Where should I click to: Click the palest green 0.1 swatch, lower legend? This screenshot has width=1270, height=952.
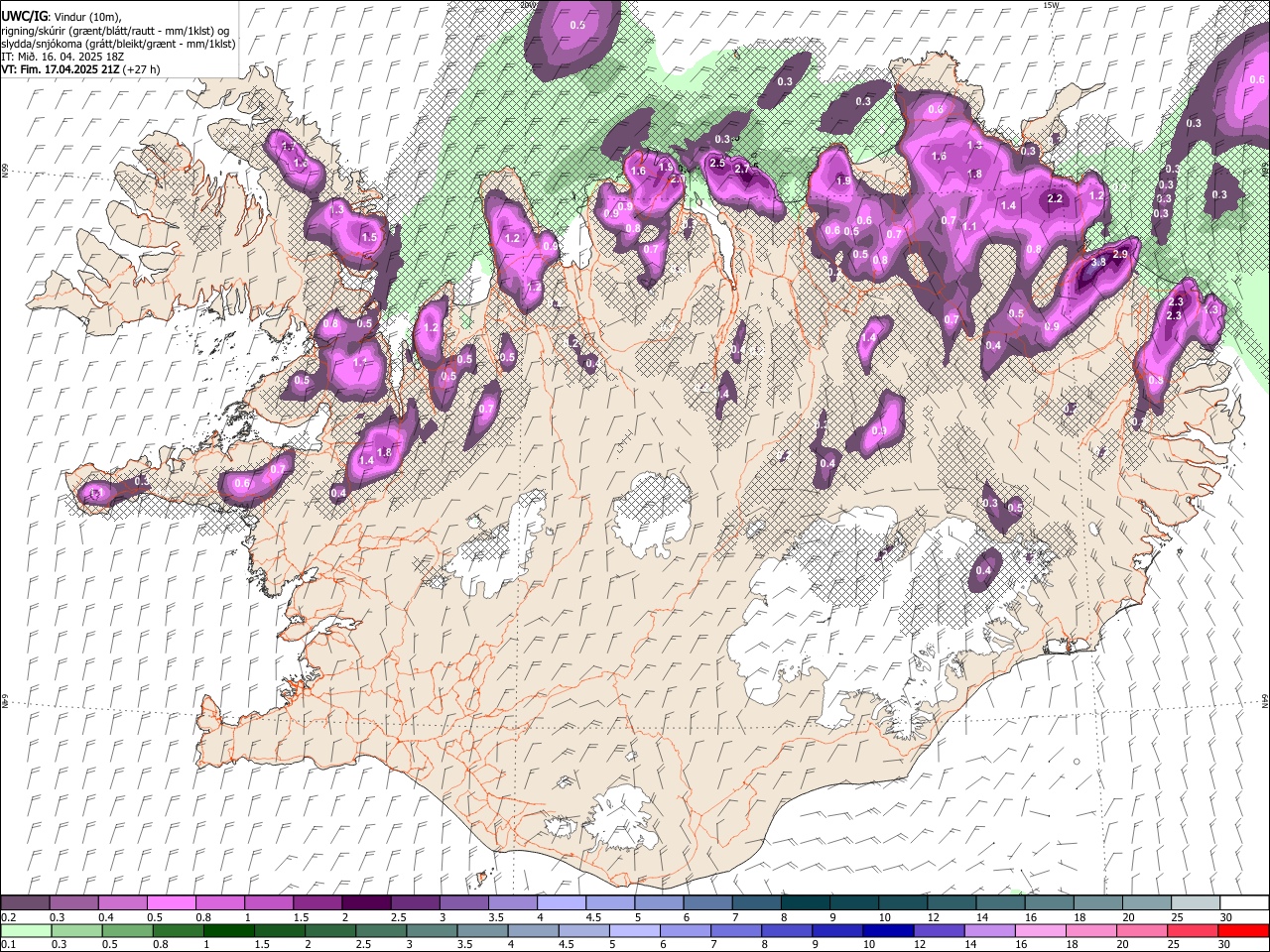tap(25, 930)
